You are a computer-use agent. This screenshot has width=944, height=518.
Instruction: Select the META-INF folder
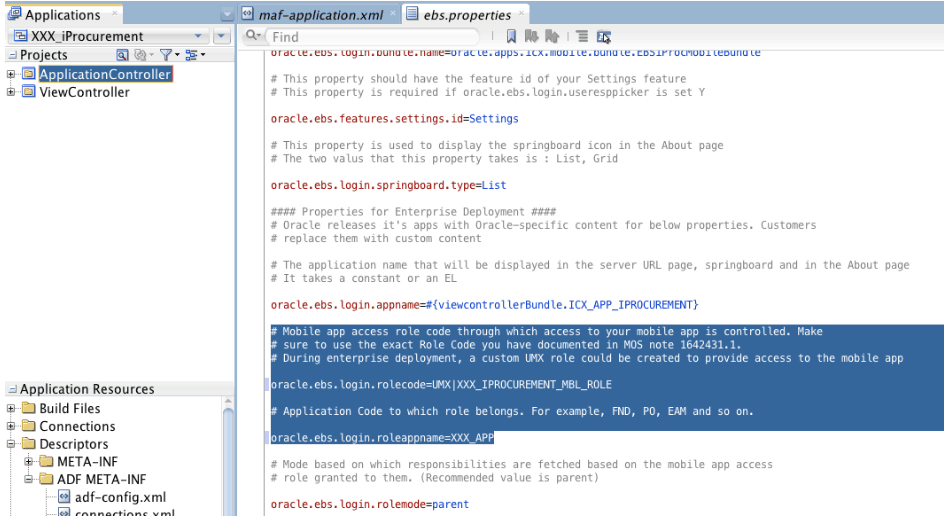point(87,461)
